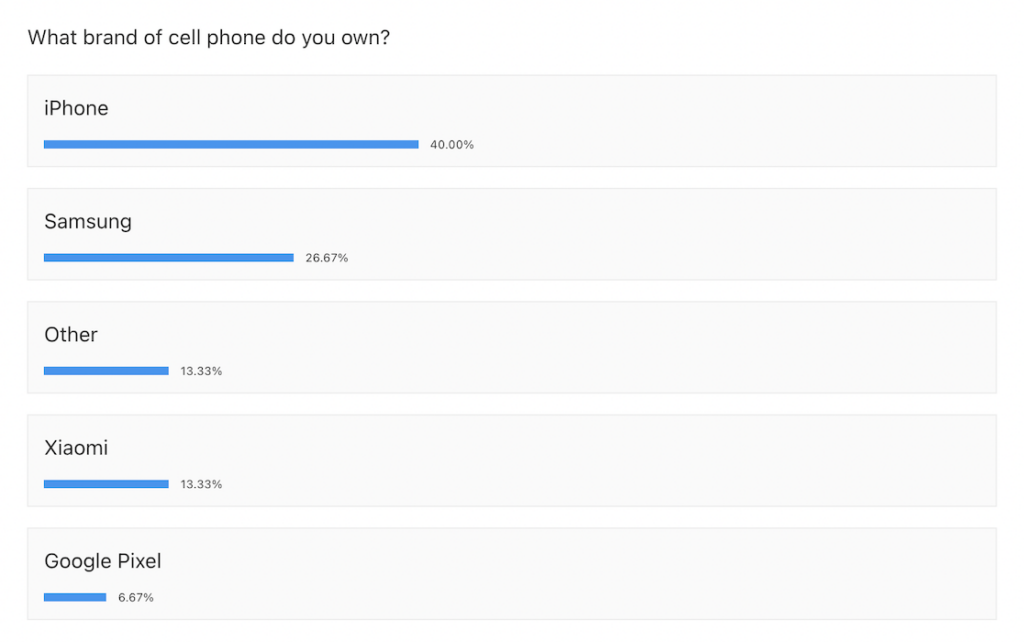Click empty area of Google Pixel card
The image size is (1024, 642).
653,573
